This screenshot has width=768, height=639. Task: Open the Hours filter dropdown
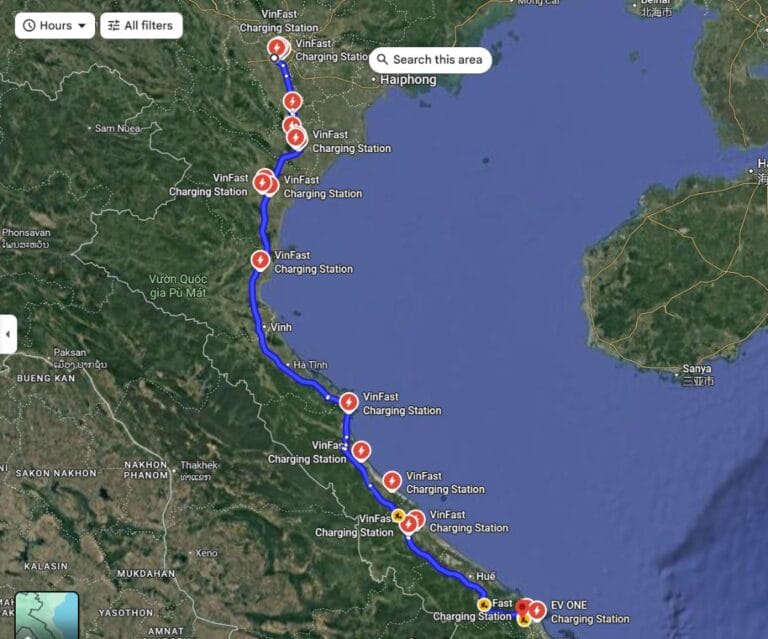(55, 25)
